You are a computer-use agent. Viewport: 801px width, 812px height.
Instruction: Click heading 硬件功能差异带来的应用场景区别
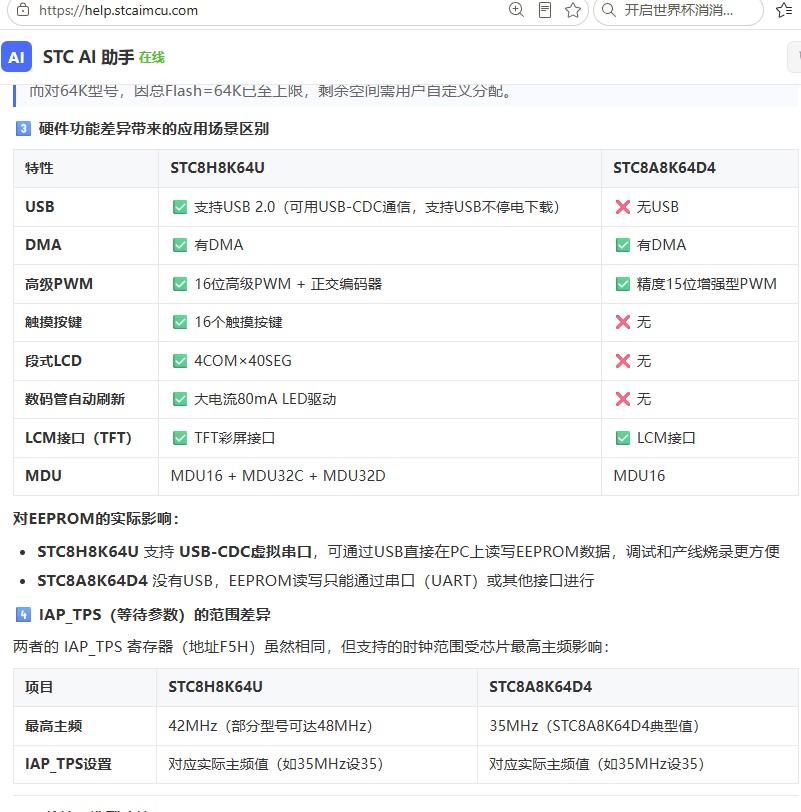pos(153,128)
